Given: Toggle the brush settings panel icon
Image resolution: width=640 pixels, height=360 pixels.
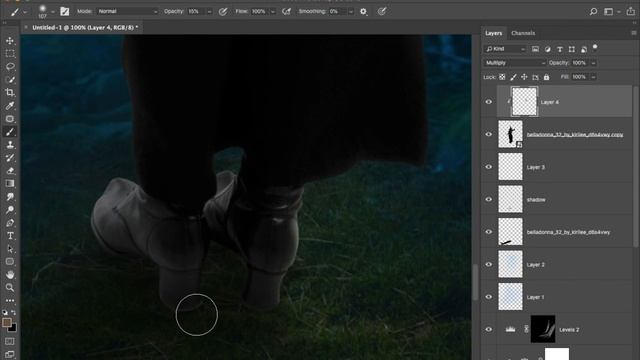Looking at the screenshot, I should (64, 11).
